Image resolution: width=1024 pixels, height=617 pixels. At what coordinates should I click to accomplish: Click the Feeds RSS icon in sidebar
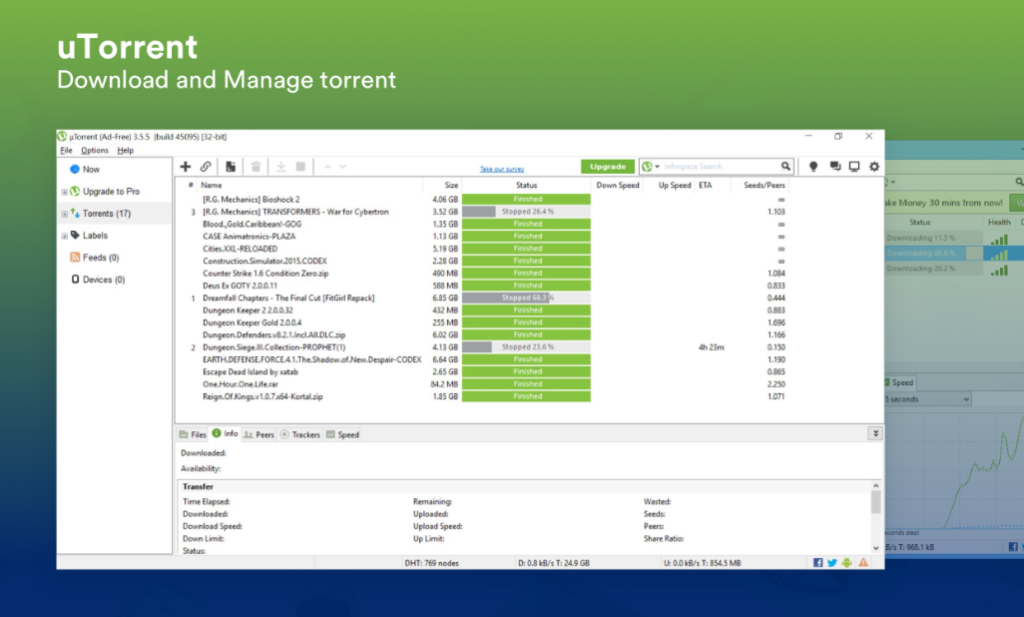point(75,257)
